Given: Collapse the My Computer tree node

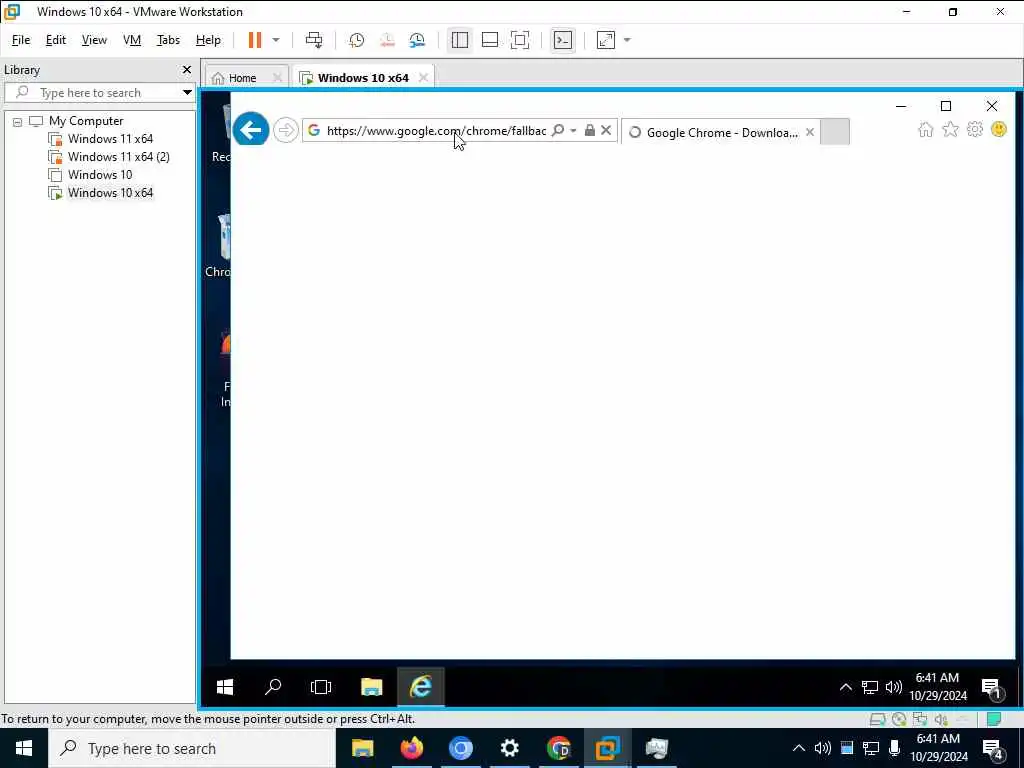Looking at the screenshot, I should pos(18,121).
